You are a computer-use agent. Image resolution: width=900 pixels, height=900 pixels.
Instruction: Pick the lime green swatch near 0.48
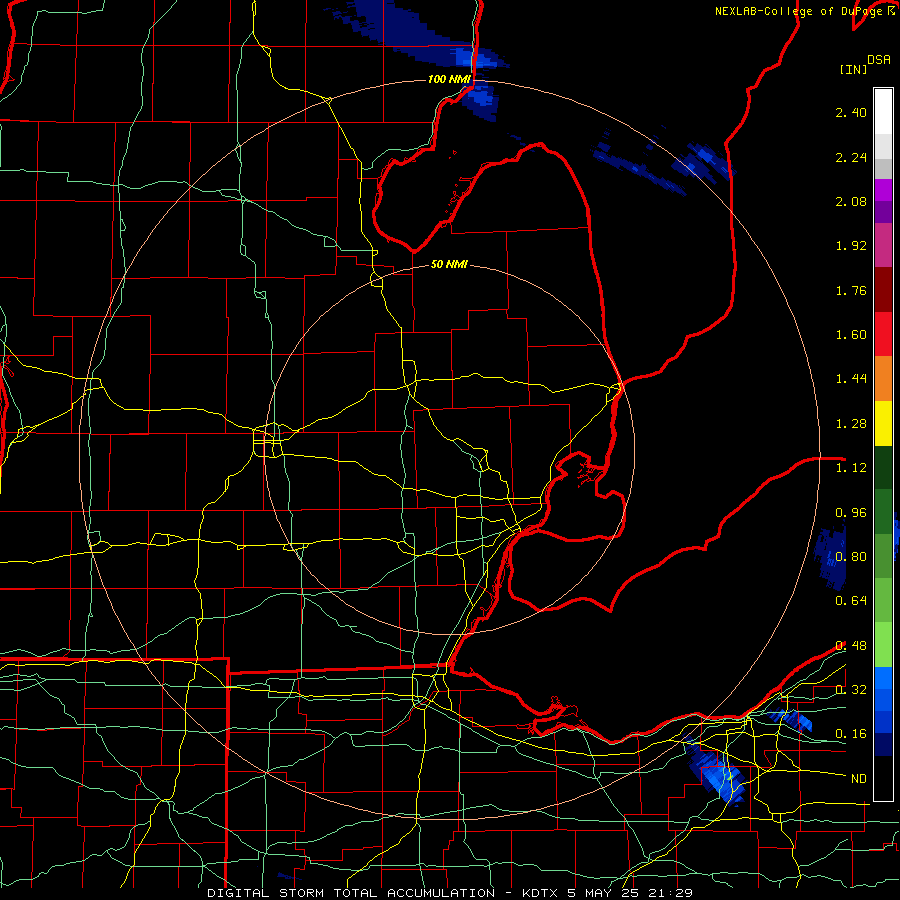[x=883, y=645]
